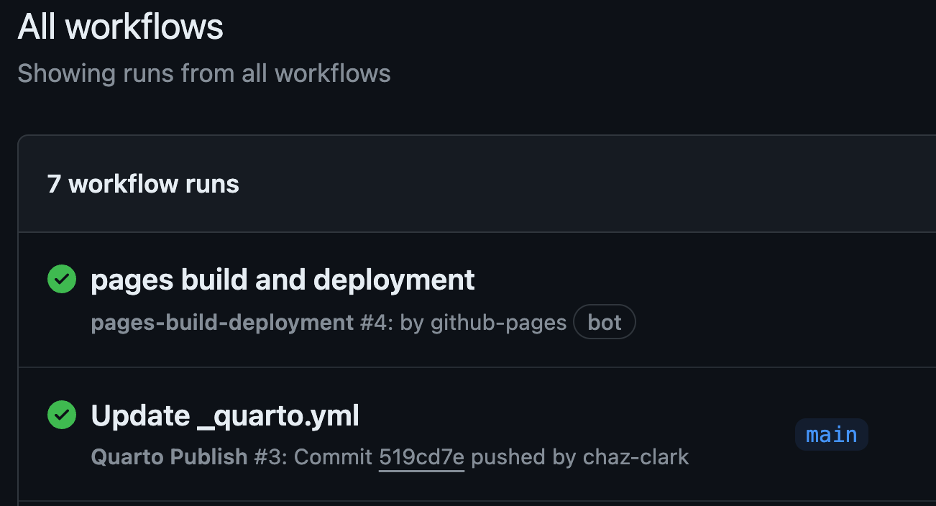Select the main branch label
Screen dimensions: 936x506
[x=831, y=434]
